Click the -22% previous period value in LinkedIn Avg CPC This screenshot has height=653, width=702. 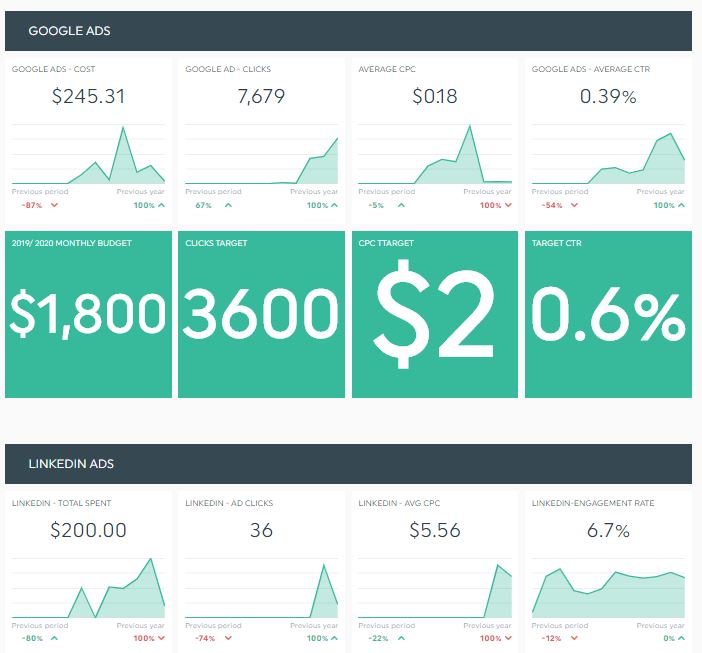click(x=378, y=639)
